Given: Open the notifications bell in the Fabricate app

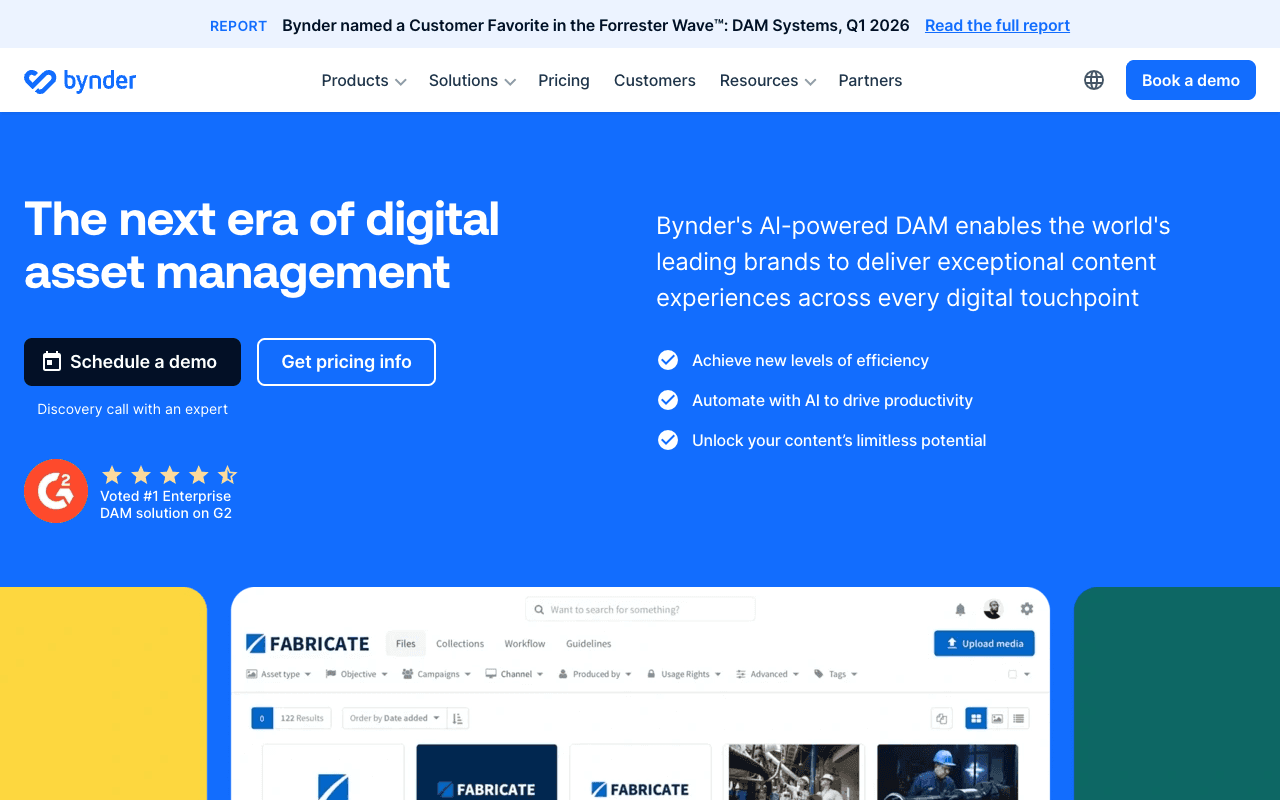Looking at the screenshot, I should [960, 609].
